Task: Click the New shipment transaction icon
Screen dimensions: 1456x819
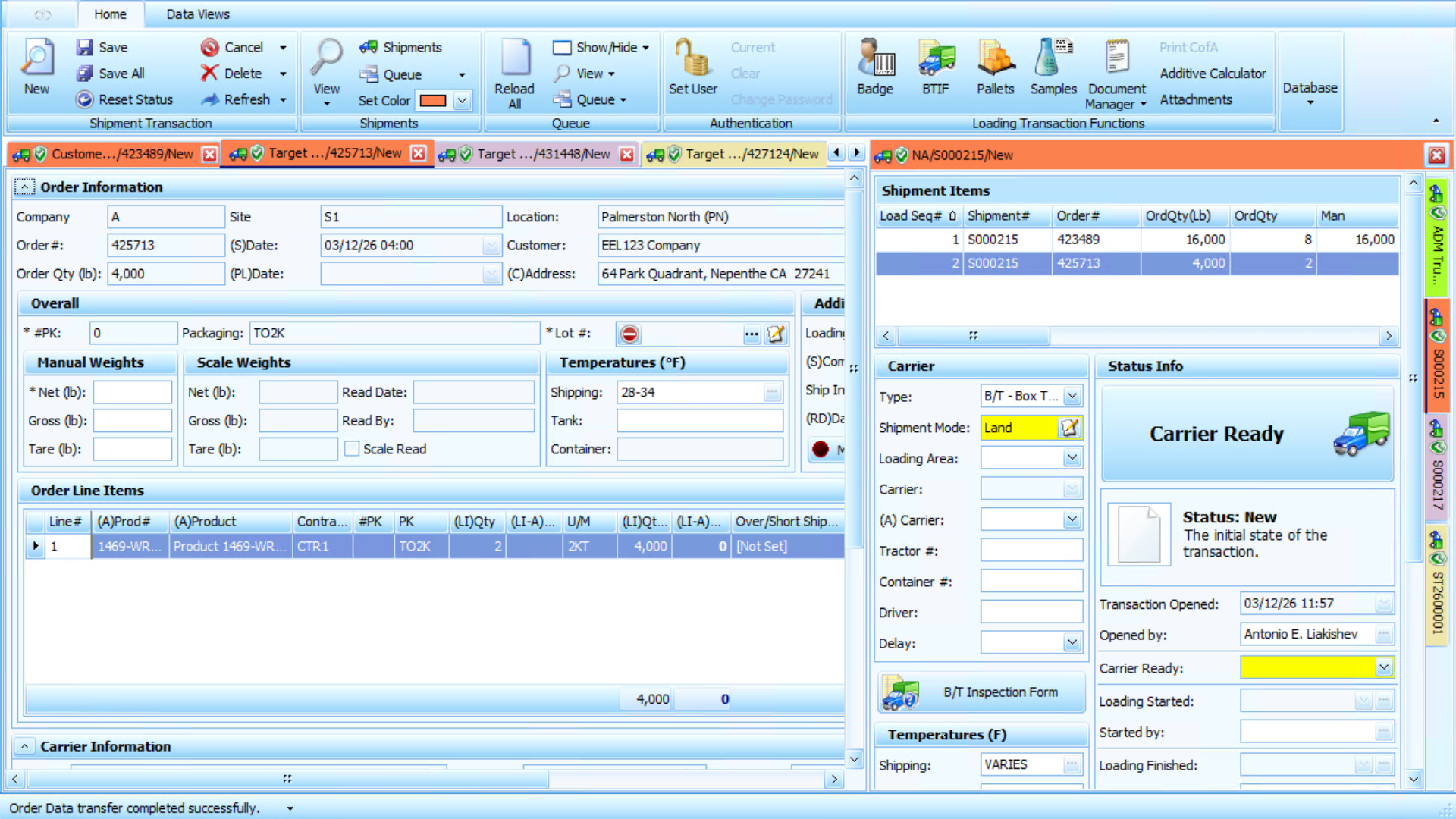Action: 36,58
